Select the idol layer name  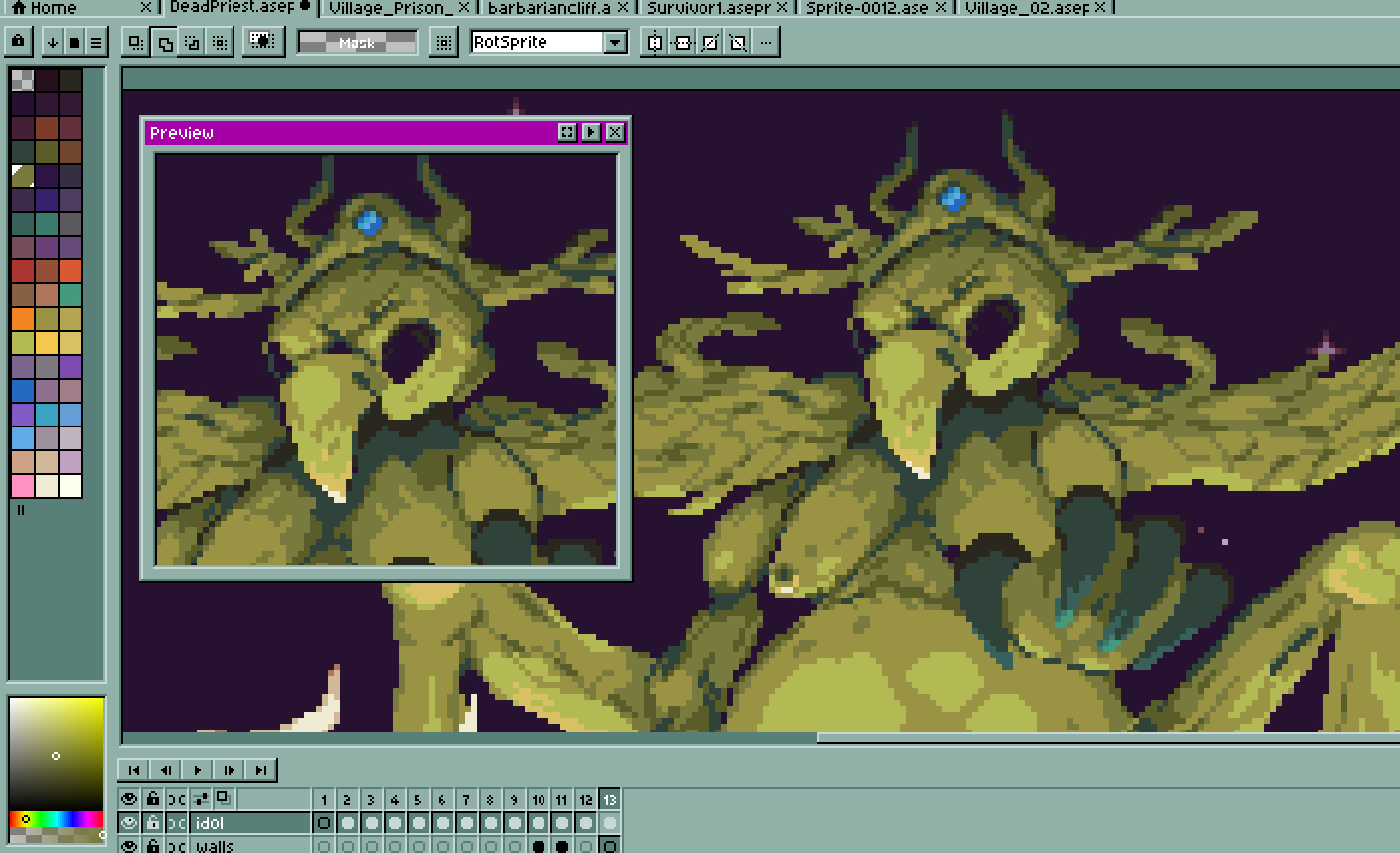tap(248, 823)
